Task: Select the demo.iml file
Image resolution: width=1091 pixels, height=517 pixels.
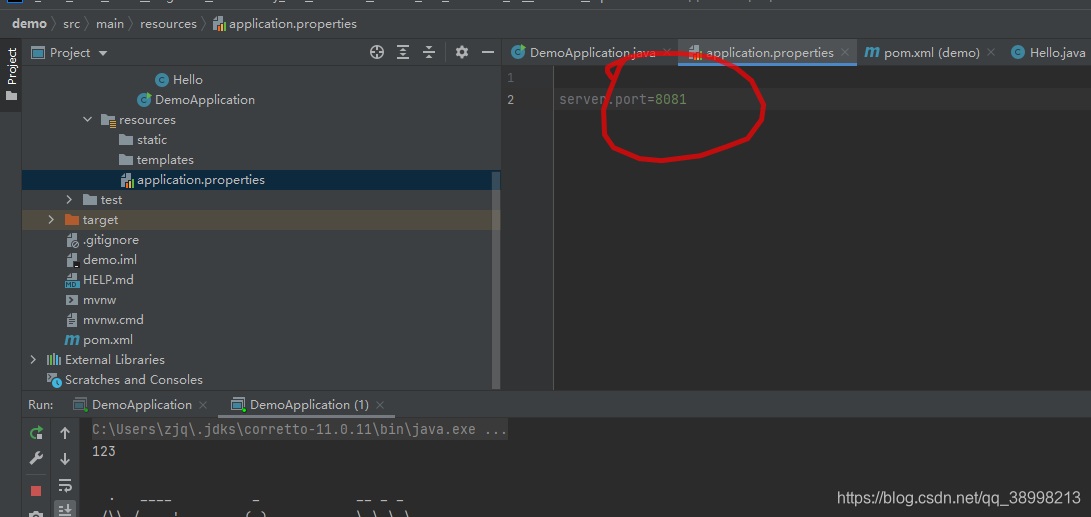Action: click(101, 260)
